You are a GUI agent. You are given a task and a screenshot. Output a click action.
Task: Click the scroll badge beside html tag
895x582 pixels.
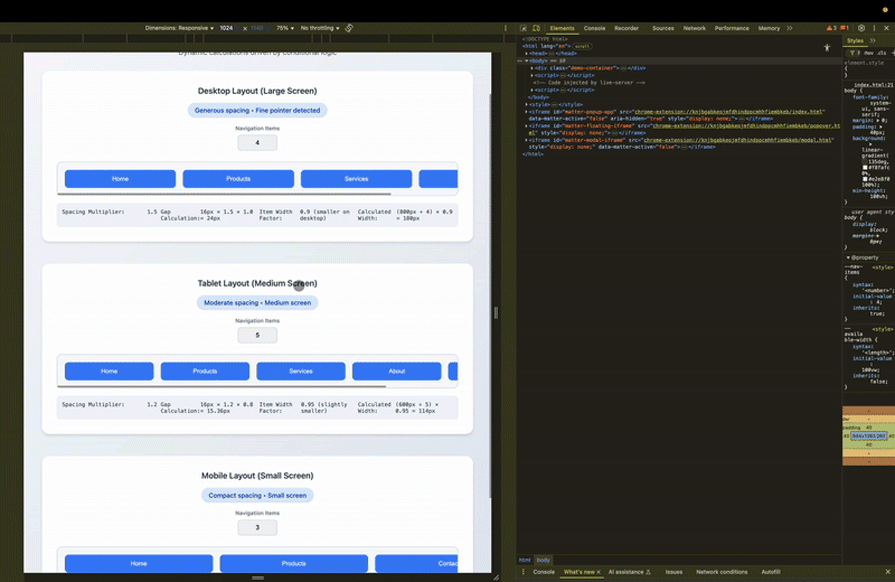click(x=582, y=46)
